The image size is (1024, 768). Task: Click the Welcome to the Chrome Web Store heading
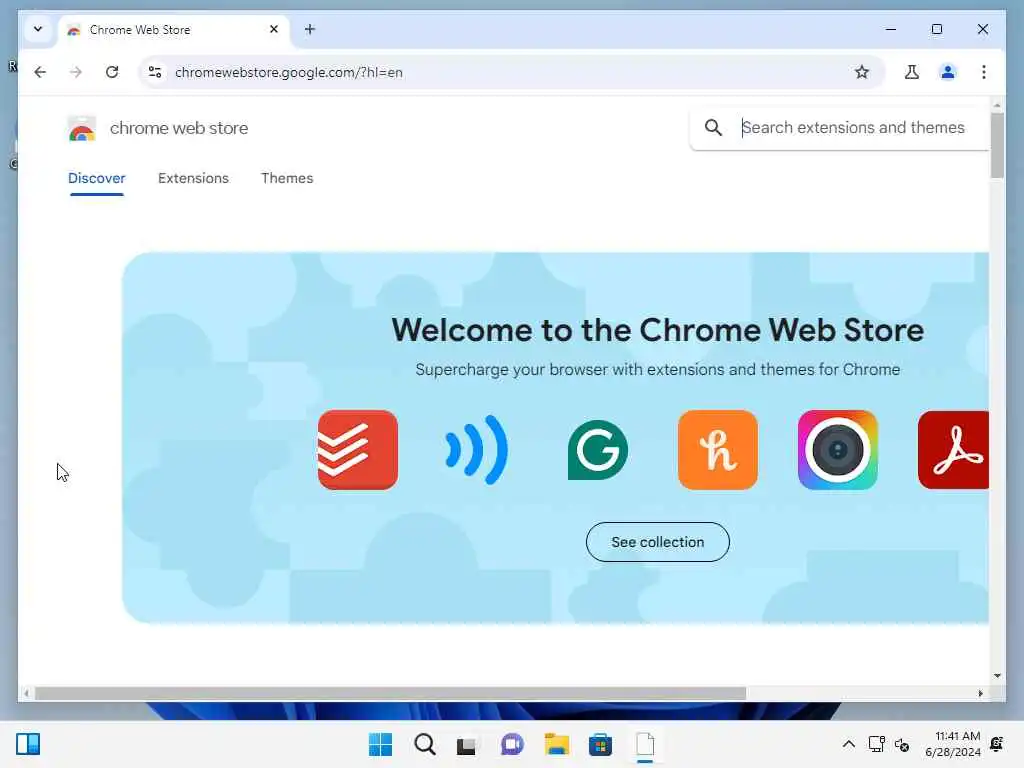coord(658,330)
